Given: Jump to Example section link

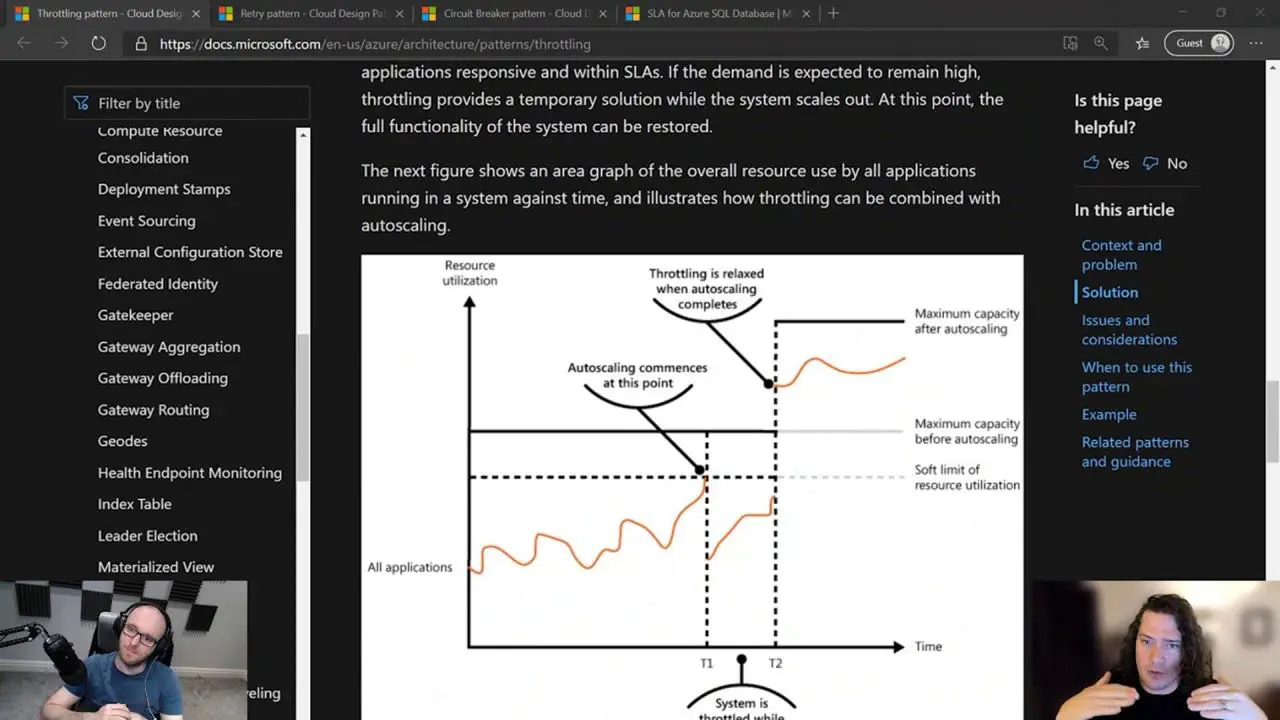Looking at the screenshot, I should [x=1109, y=414].
